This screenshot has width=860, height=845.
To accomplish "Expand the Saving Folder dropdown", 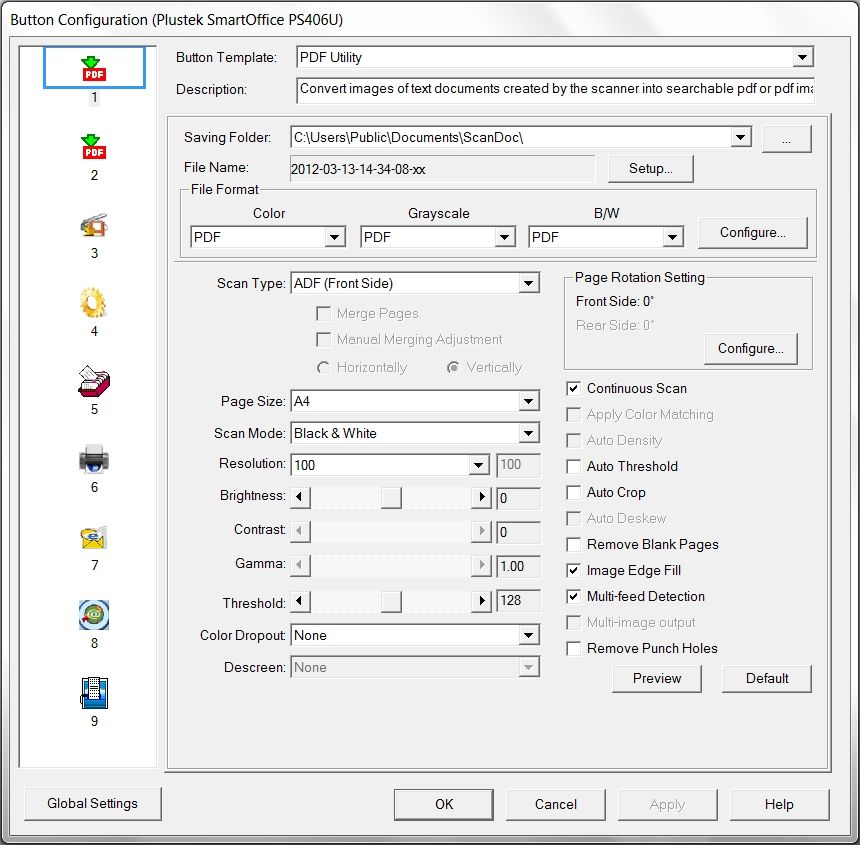I will tap(740, 137).
